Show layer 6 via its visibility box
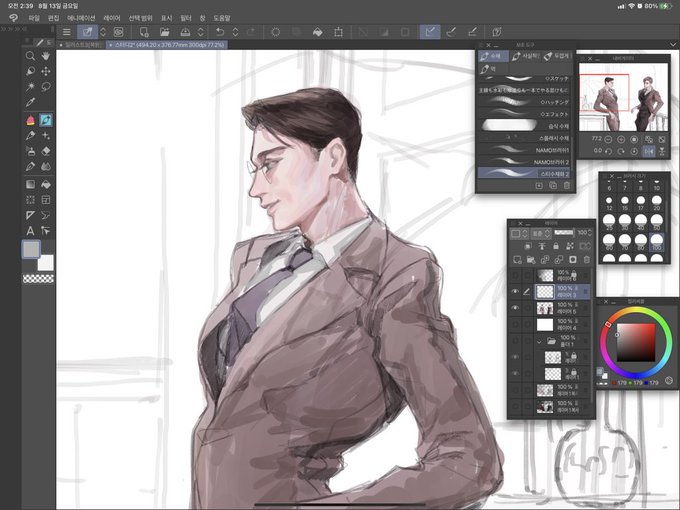 [x=515, y=275]
